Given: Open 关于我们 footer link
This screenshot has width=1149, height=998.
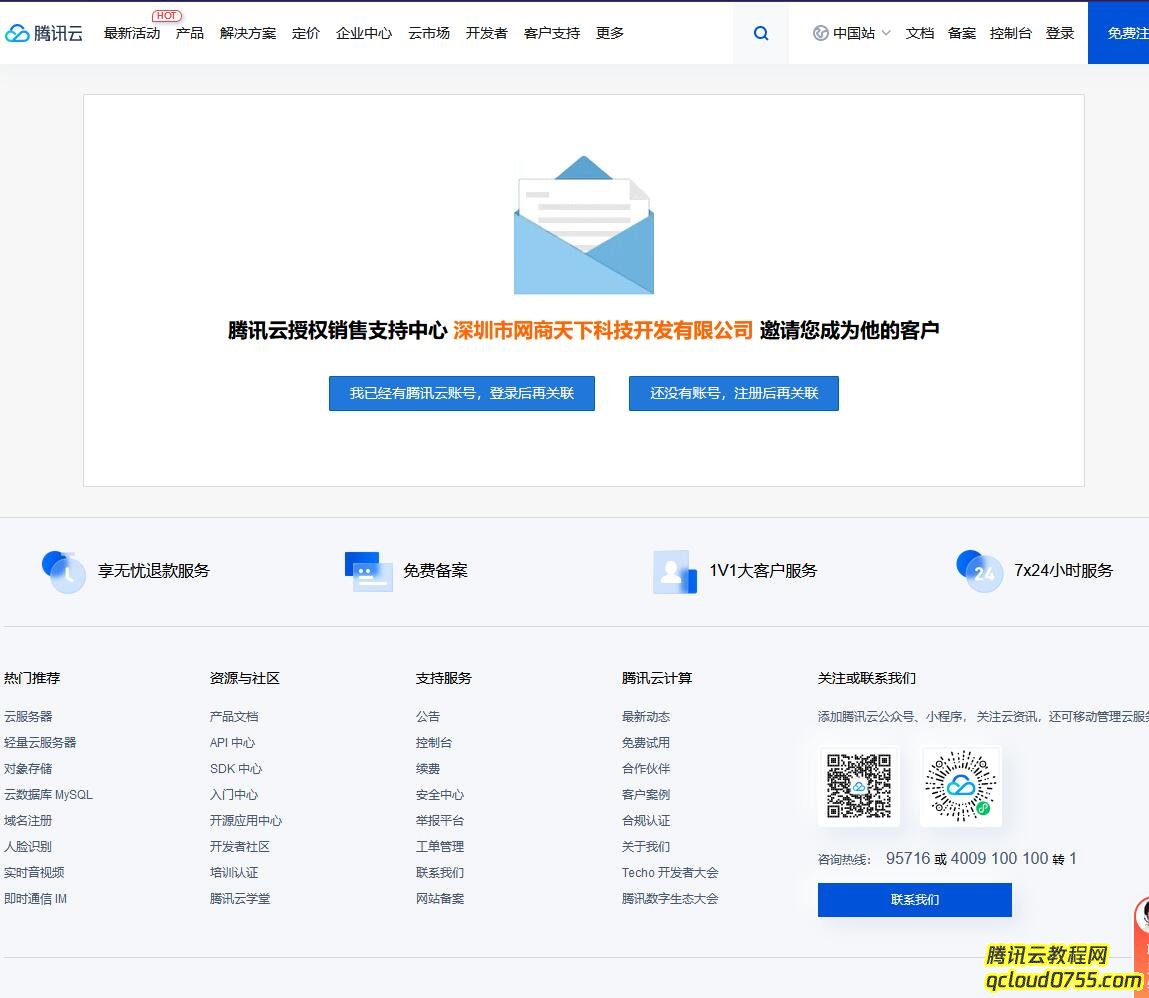Looking at the screenshot, I should coord(646,846).
